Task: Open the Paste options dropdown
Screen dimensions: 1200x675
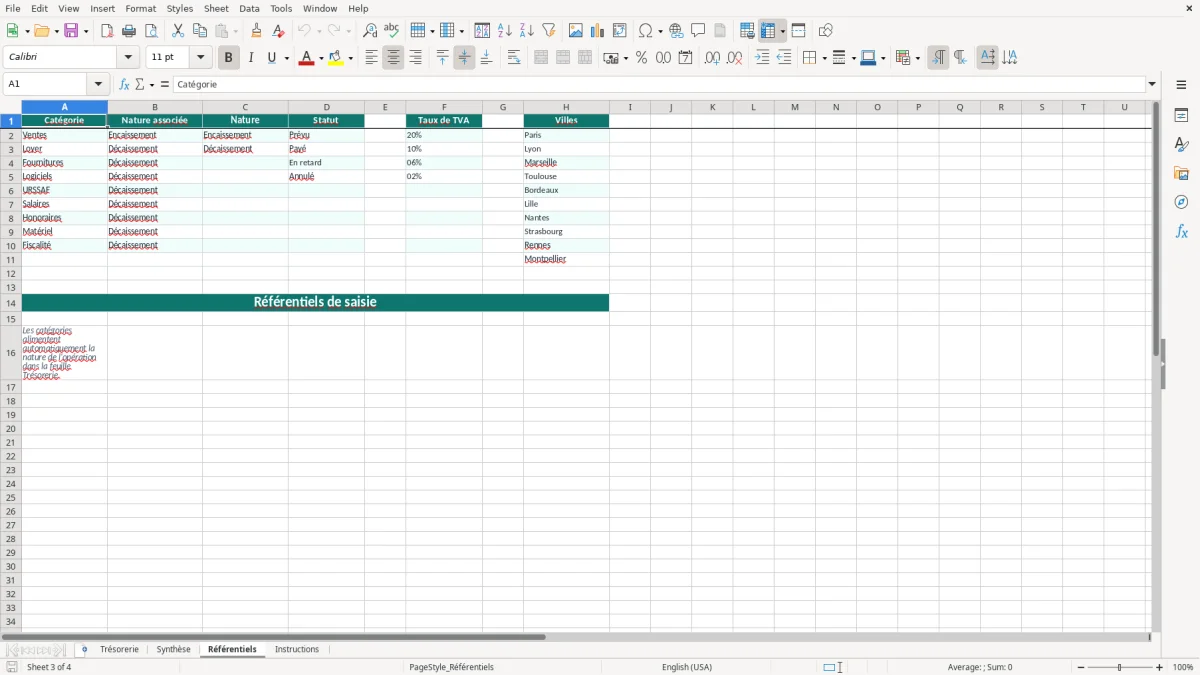Action: 235,31
